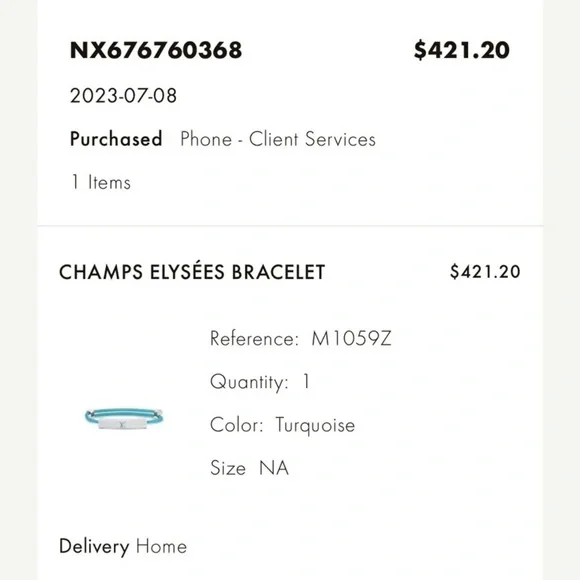Select the Turquoise color value
The width and height of the screenshot is (580, 580).
315,425
